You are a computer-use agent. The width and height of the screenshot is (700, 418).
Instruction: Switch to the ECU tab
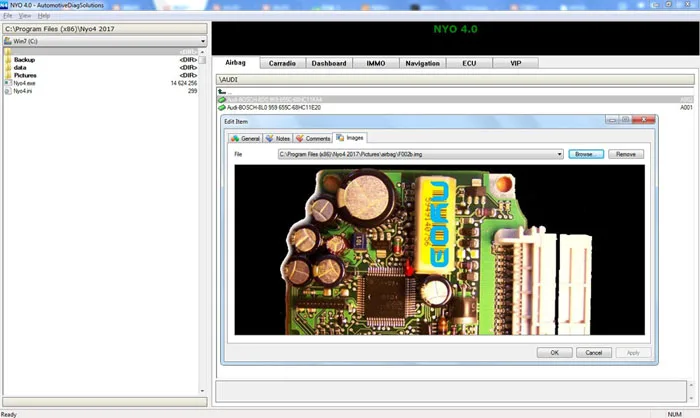469,63
